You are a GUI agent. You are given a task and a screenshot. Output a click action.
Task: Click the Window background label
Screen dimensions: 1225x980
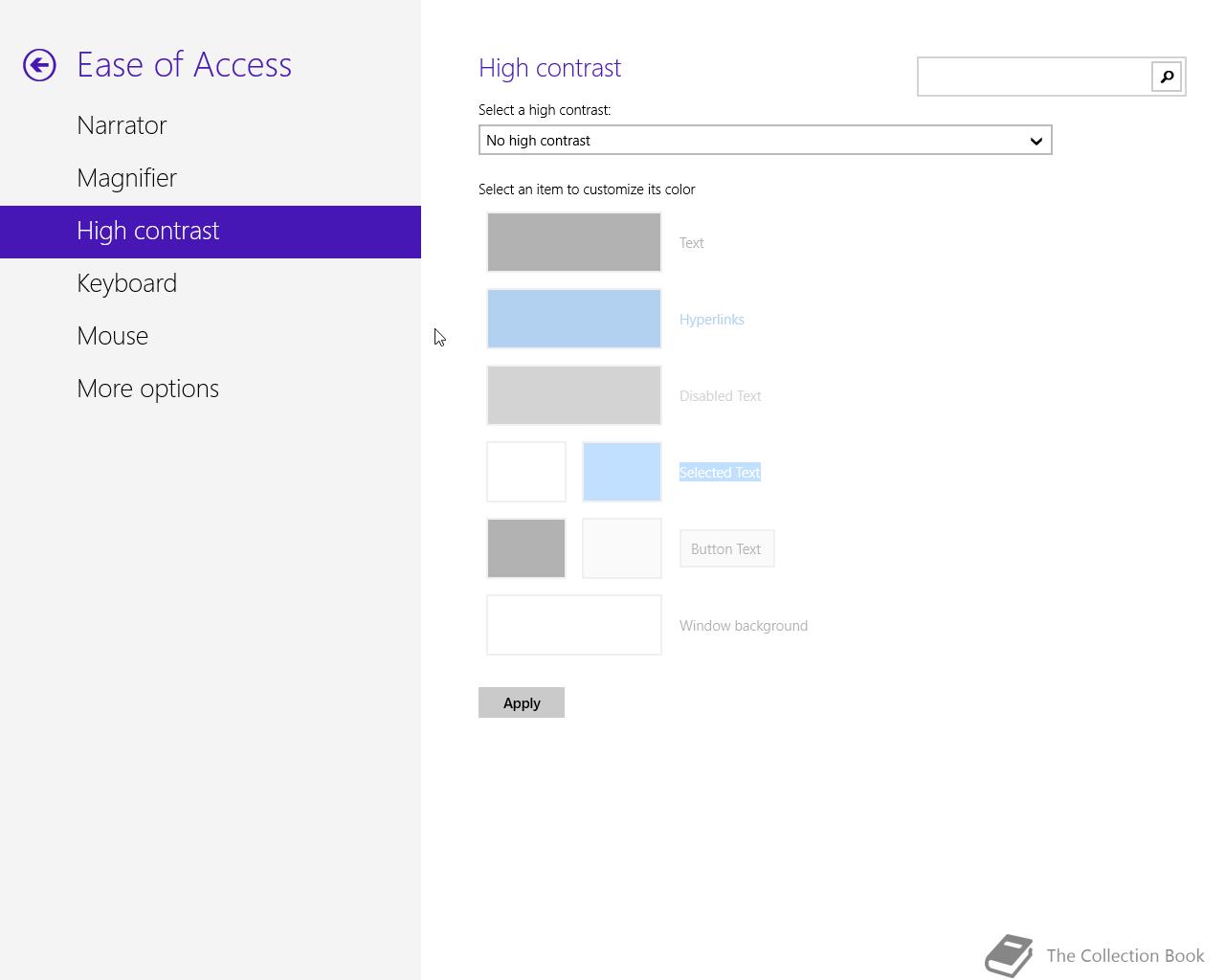tap(744, 626)
